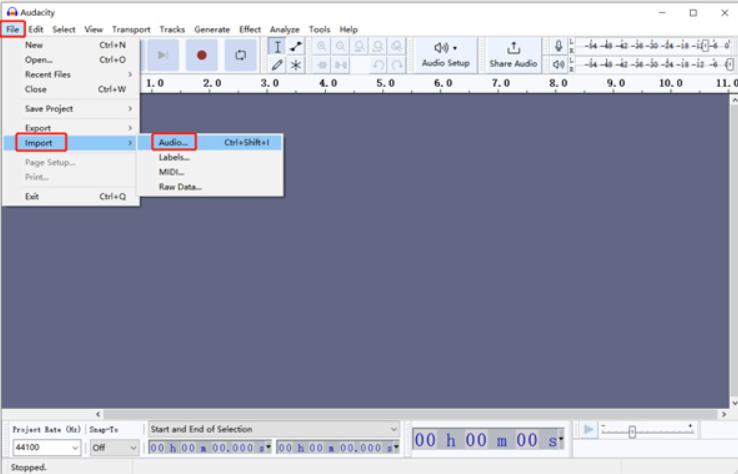
Task: Click the Skip to End button
Action: [x=163, y=55]
